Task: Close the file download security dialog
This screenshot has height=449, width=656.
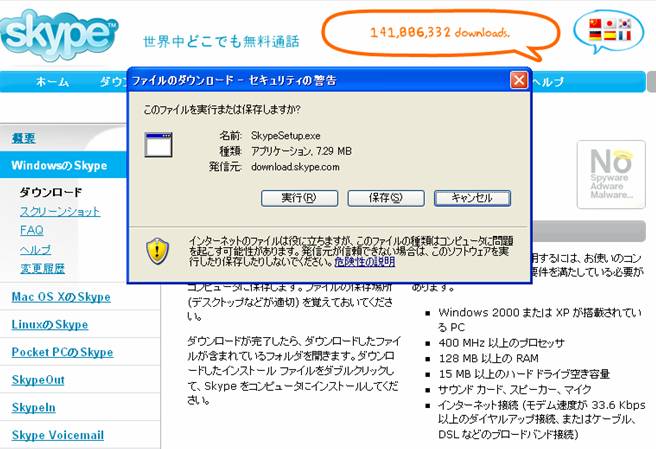Action: point(518,79)
